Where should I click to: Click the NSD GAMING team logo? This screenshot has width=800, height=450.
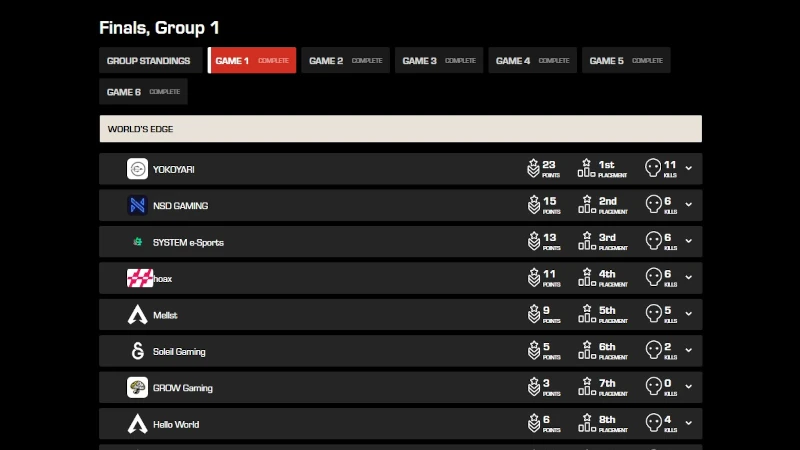(x=137, y=205)
